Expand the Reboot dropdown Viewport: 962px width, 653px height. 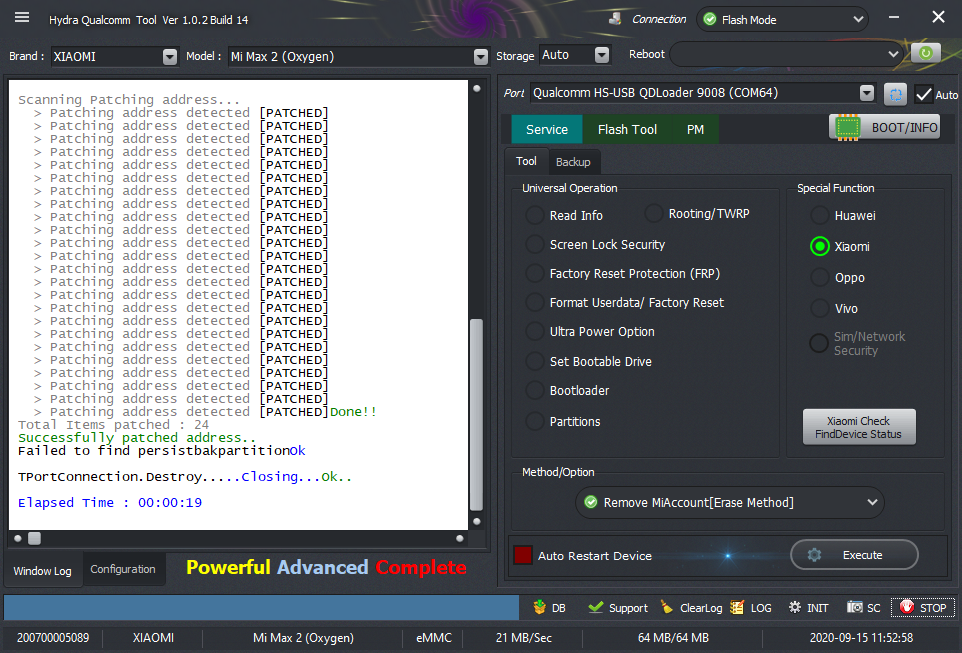pos(893,54)
